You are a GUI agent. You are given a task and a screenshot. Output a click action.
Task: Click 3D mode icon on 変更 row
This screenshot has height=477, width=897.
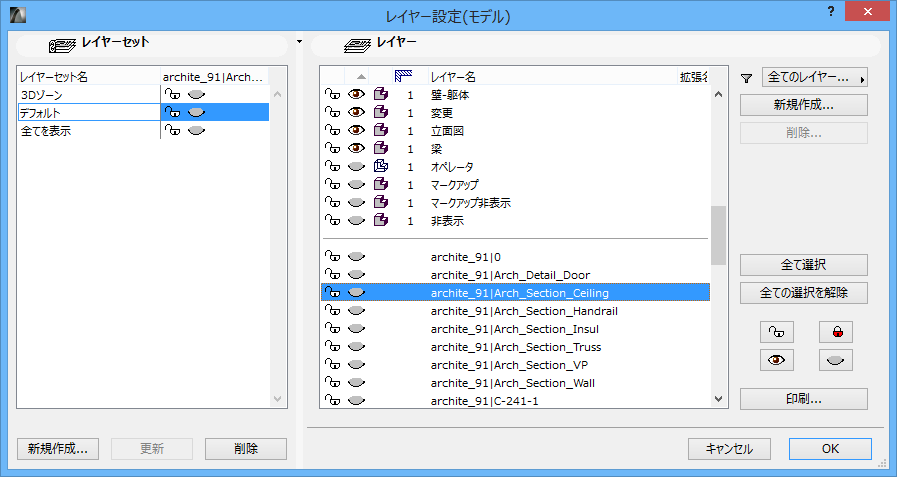(x=381, y=113)
